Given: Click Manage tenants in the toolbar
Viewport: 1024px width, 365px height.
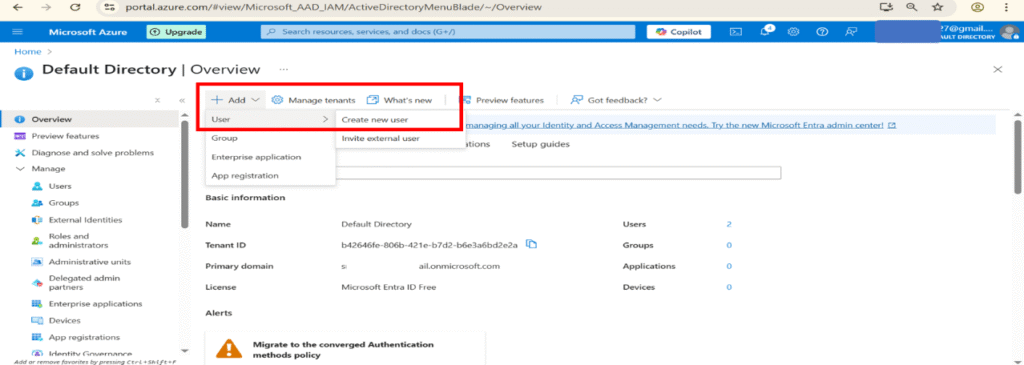Looking at the screenshot, I should pyautogui.click(x=313, y=100).
